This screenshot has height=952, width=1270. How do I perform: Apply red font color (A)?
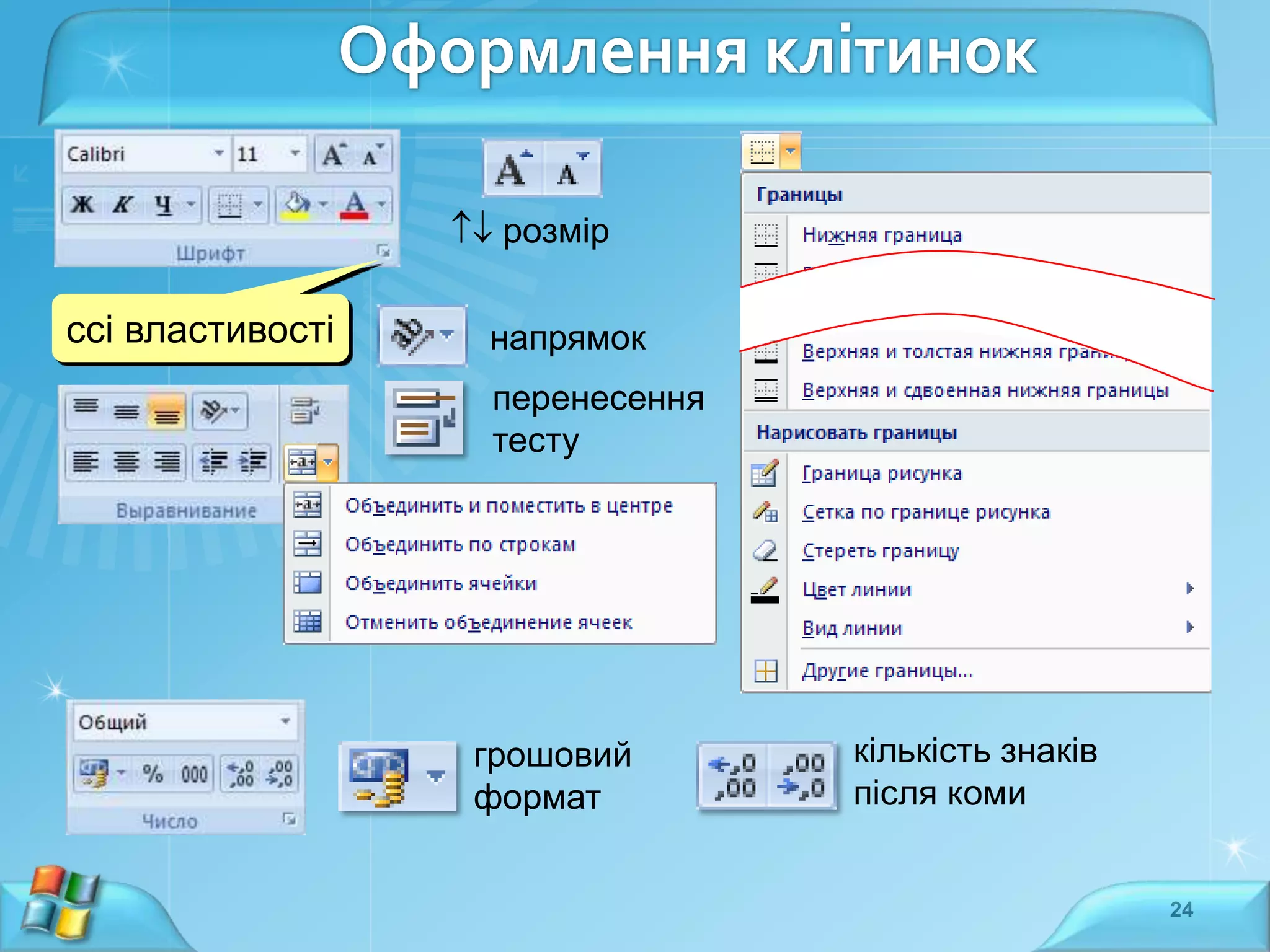point(355,205)
